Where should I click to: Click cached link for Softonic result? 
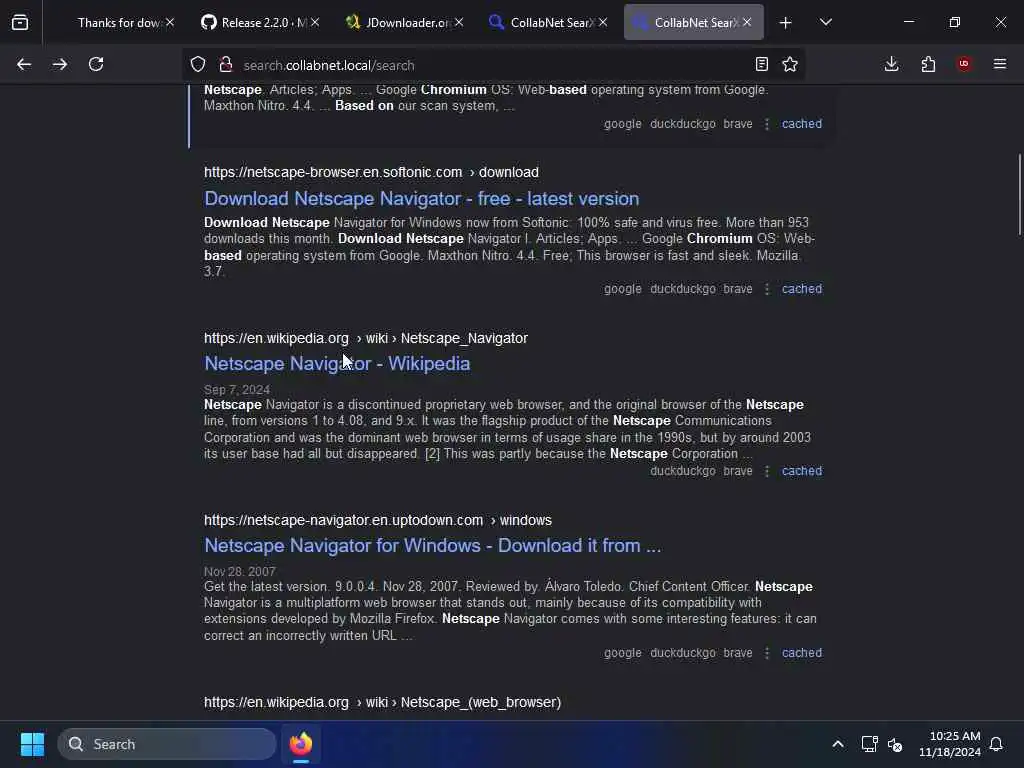802,289
